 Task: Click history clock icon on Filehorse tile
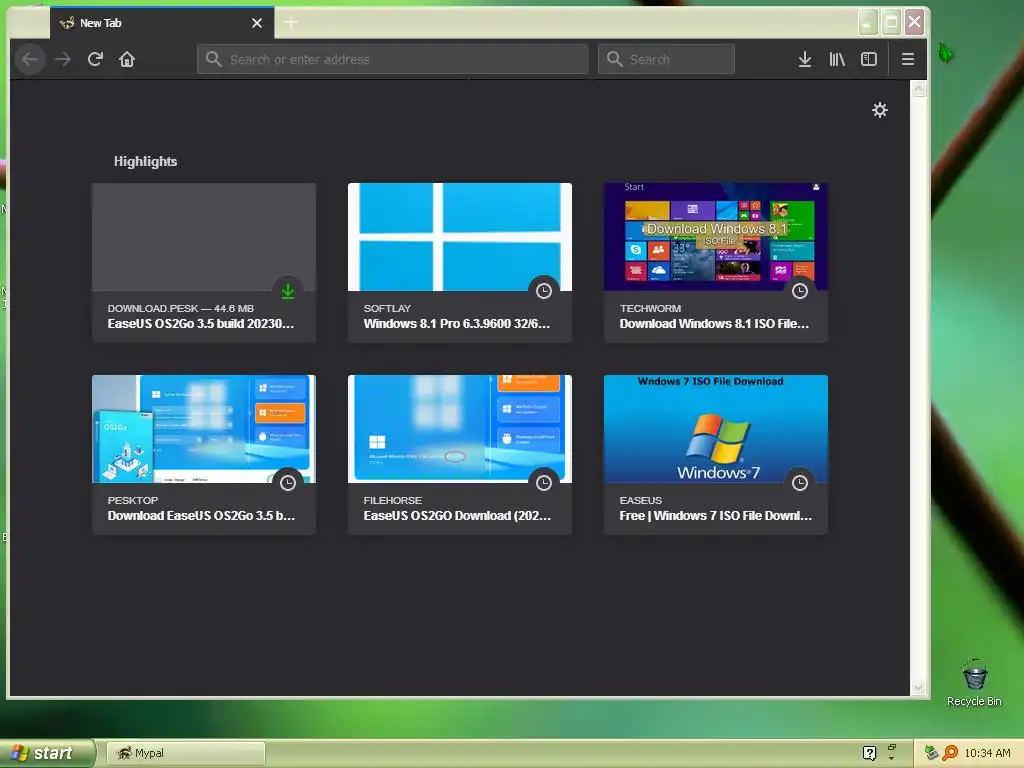click(543, 483)
